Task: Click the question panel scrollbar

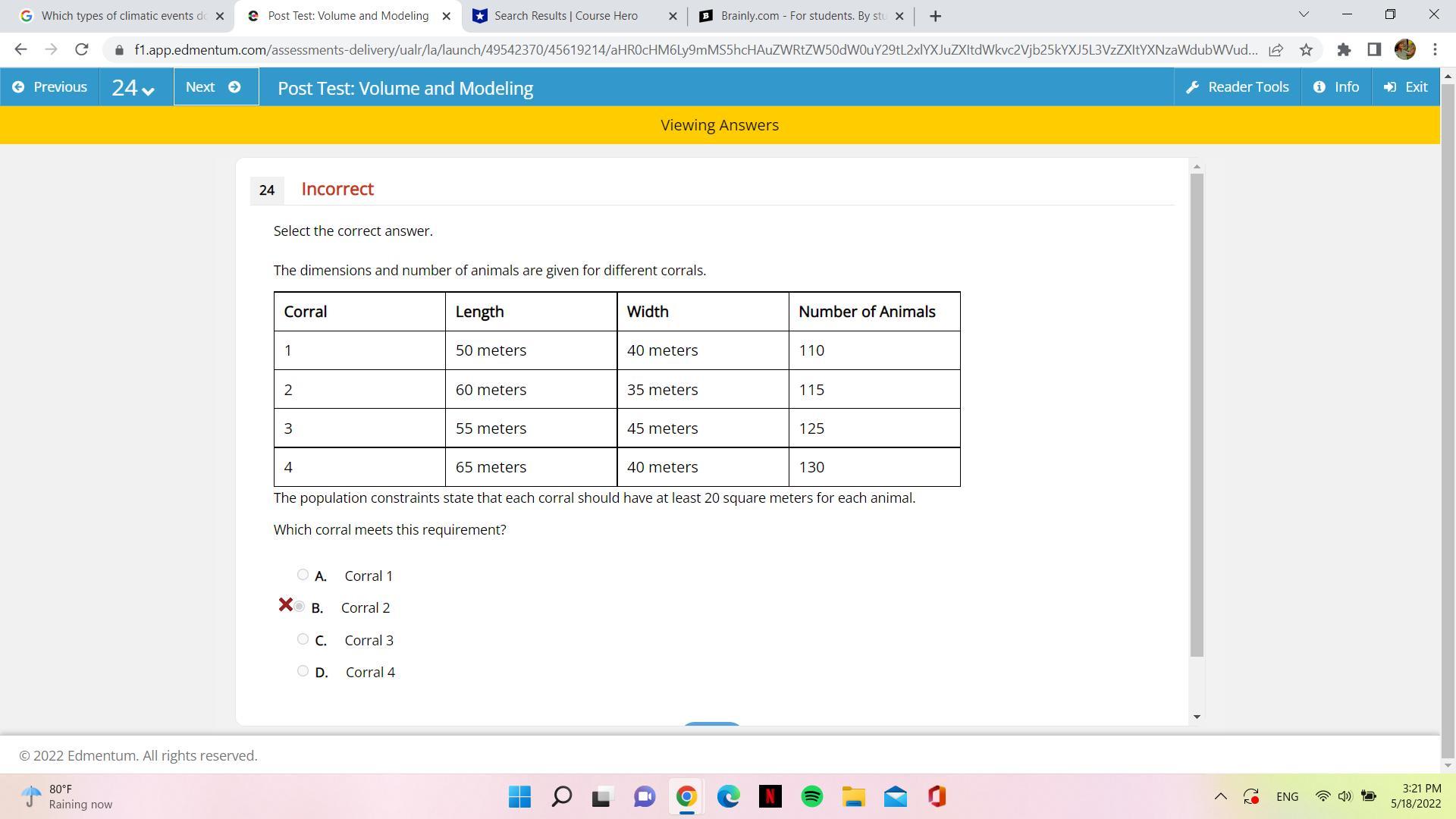Action: pos(1197,414)
